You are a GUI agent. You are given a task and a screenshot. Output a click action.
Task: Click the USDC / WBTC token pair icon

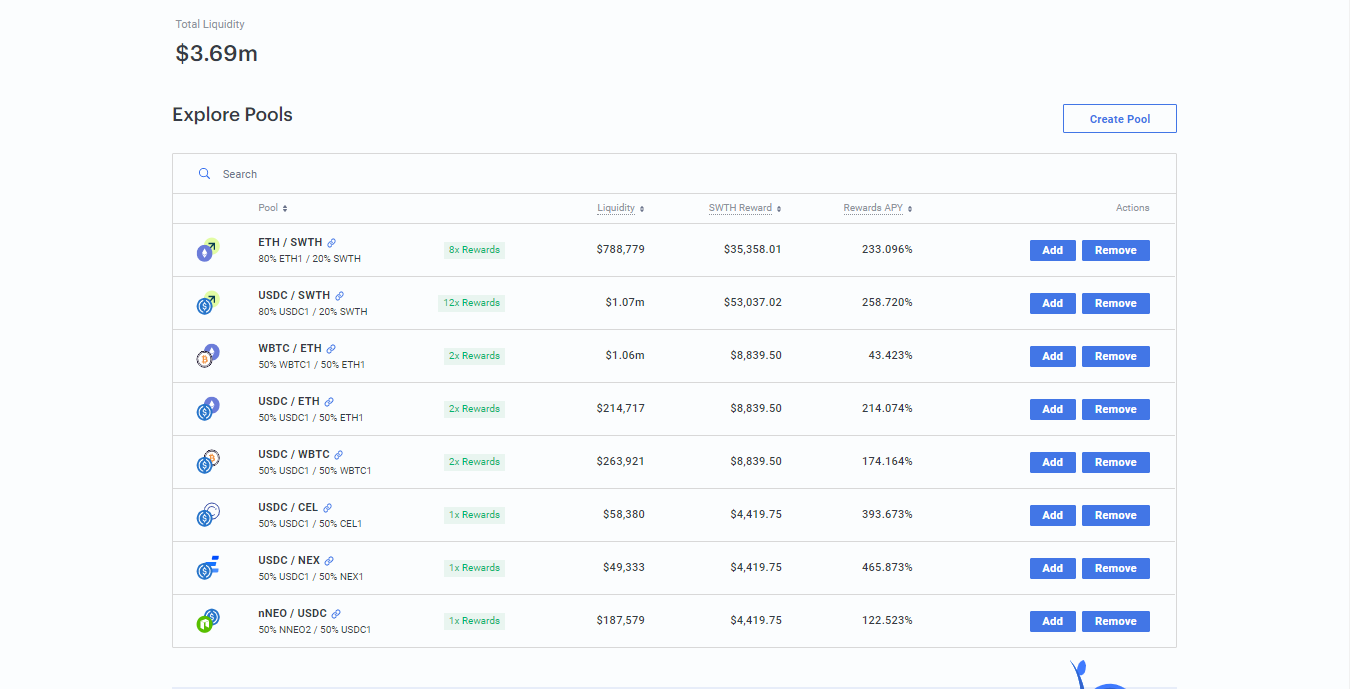click(207, 462)
